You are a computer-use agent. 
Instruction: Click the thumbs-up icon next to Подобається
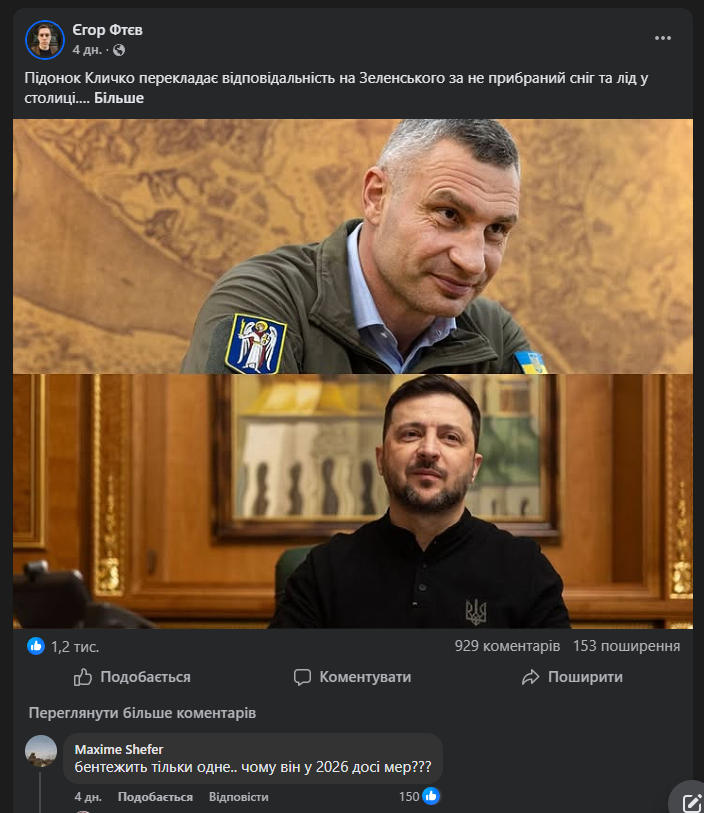point(82,677)
